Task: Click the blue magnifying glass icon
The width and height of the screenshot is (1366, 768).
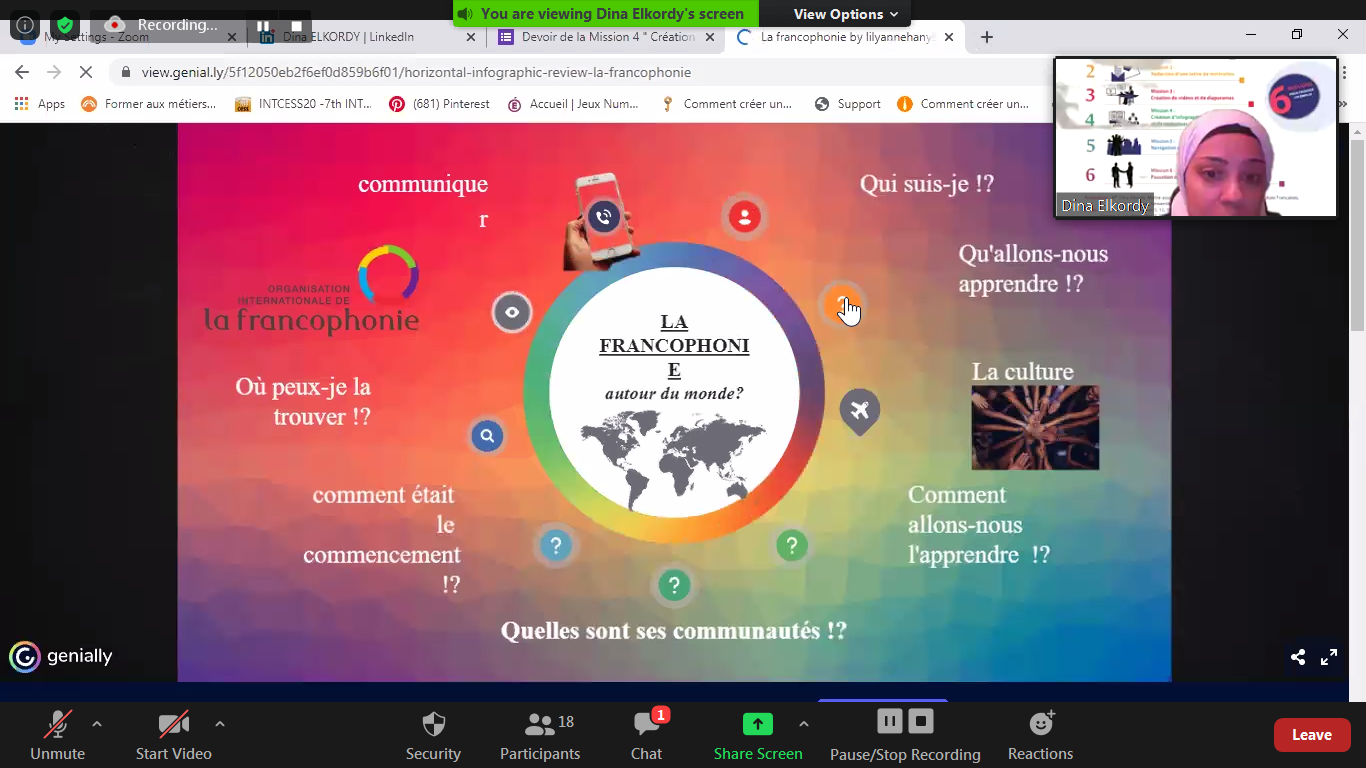Action: click(487, 436)
